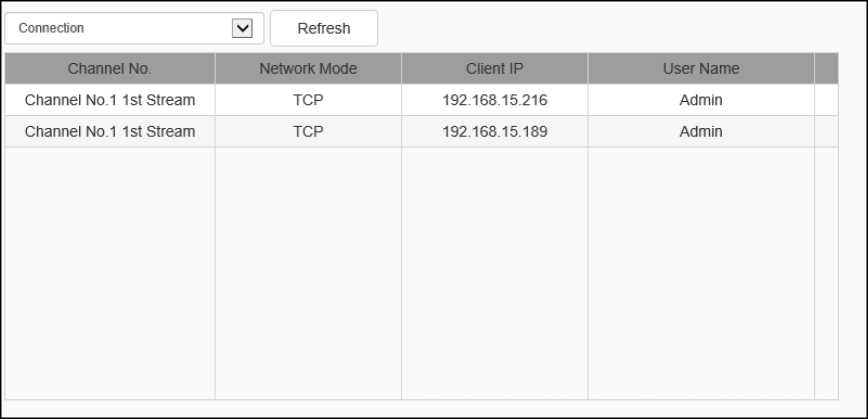Click the empty area below Client IP column
This screenshot has height=419, width=868.
coord(494,272)
